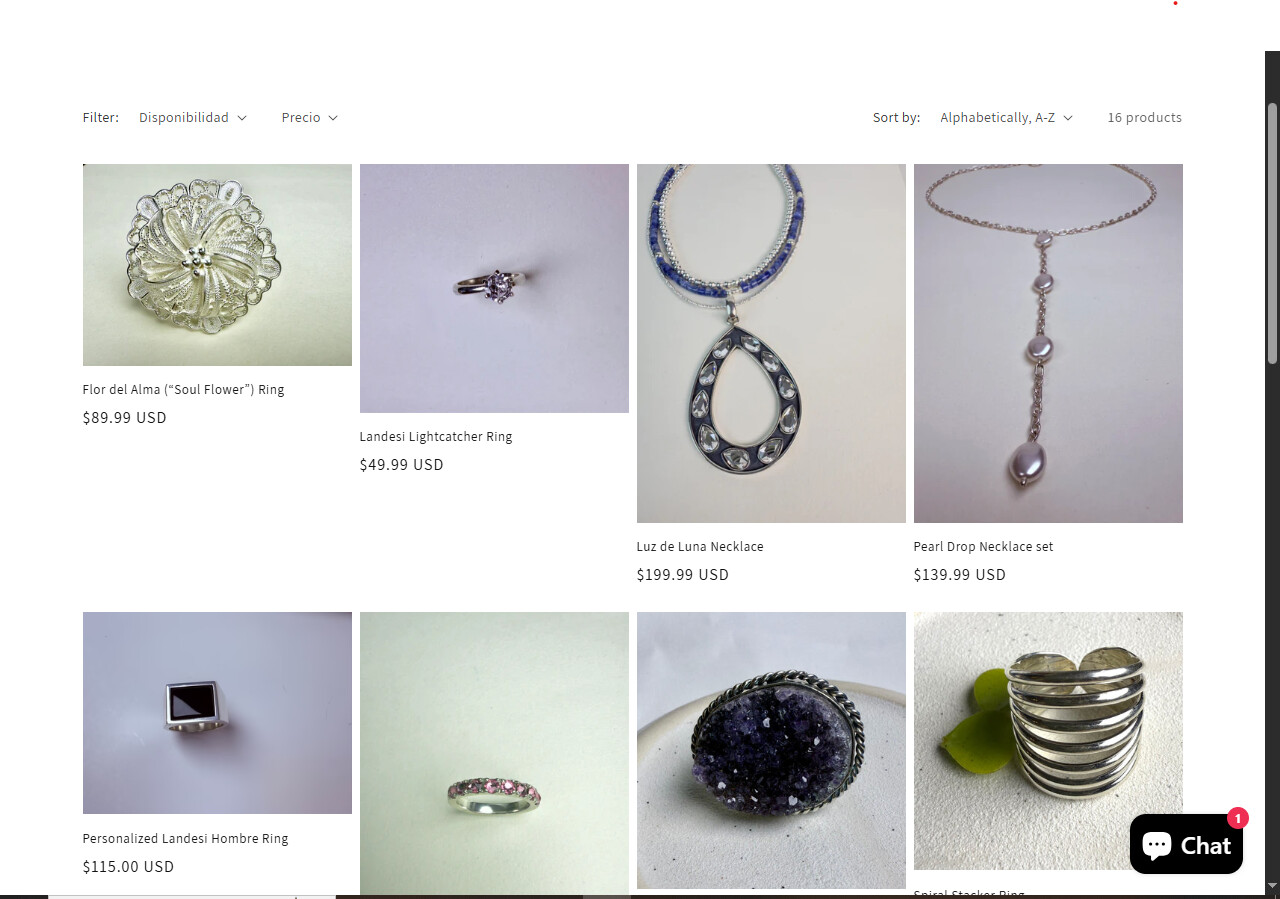Open Luz de Luna Necklace title link
This screenshot has width=1280, height=899.
coord(700,546)
